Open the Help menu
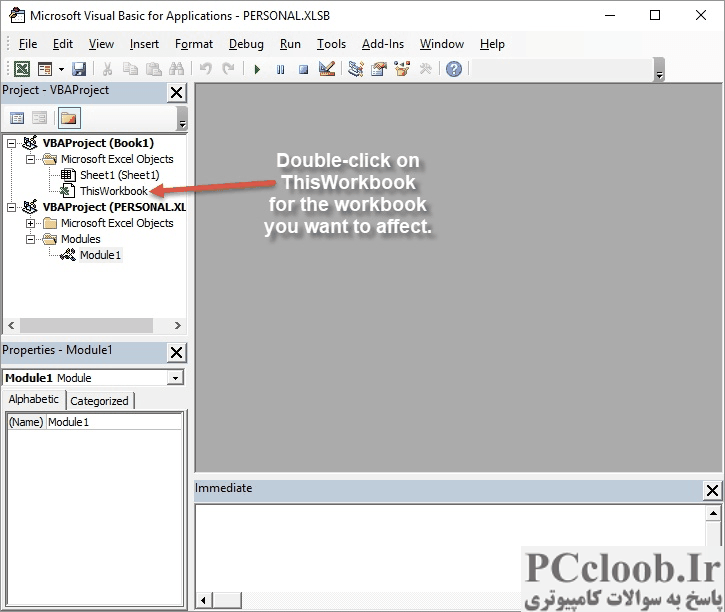725x612 pixels. coord(492,44)
